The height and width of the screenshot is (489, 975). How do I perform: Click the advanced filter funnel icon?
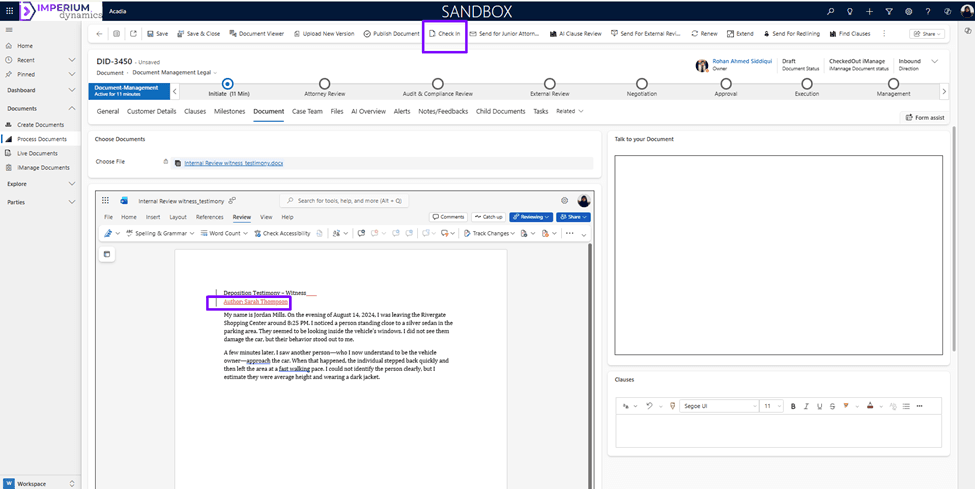click(x=889, y=11)
